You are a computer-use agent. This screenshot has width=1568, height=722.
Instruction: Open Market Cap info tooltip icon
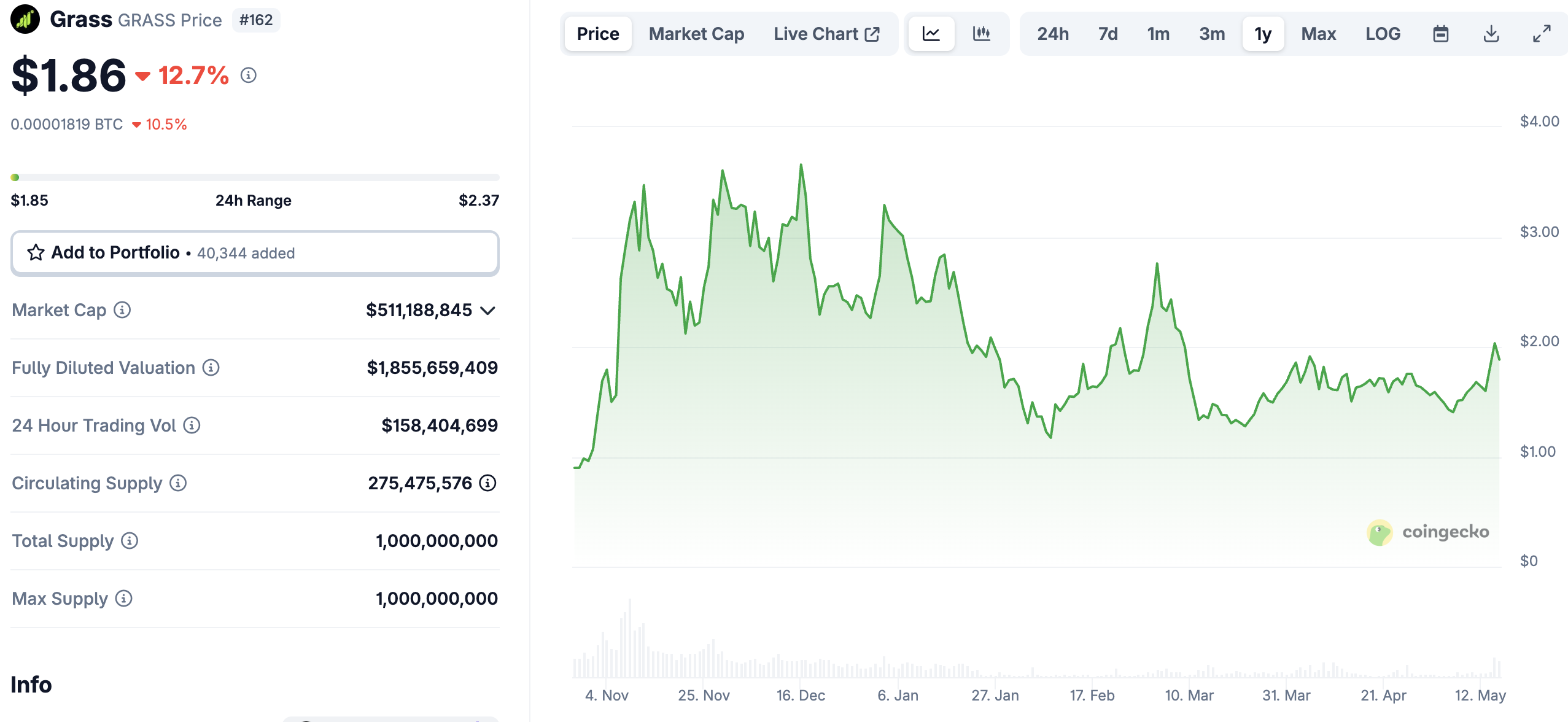(x=122, y=310)
